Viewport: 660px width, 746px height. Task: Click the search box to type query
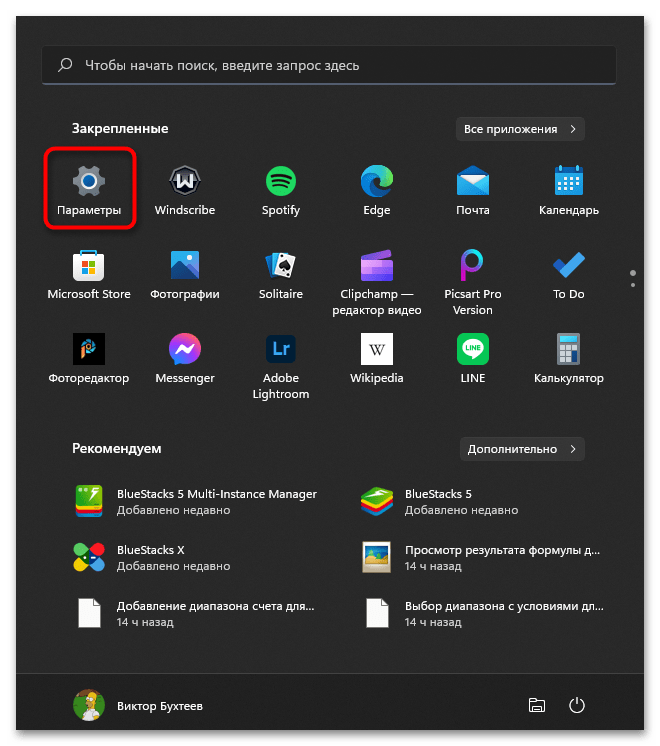coord(329,65)
